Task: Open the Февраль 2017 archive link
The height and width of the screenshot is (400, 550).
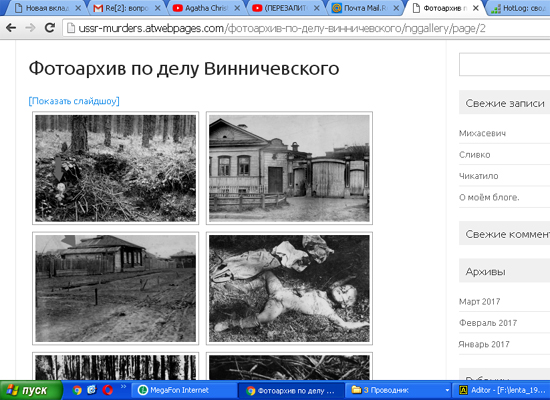Action: click(488, 323)
